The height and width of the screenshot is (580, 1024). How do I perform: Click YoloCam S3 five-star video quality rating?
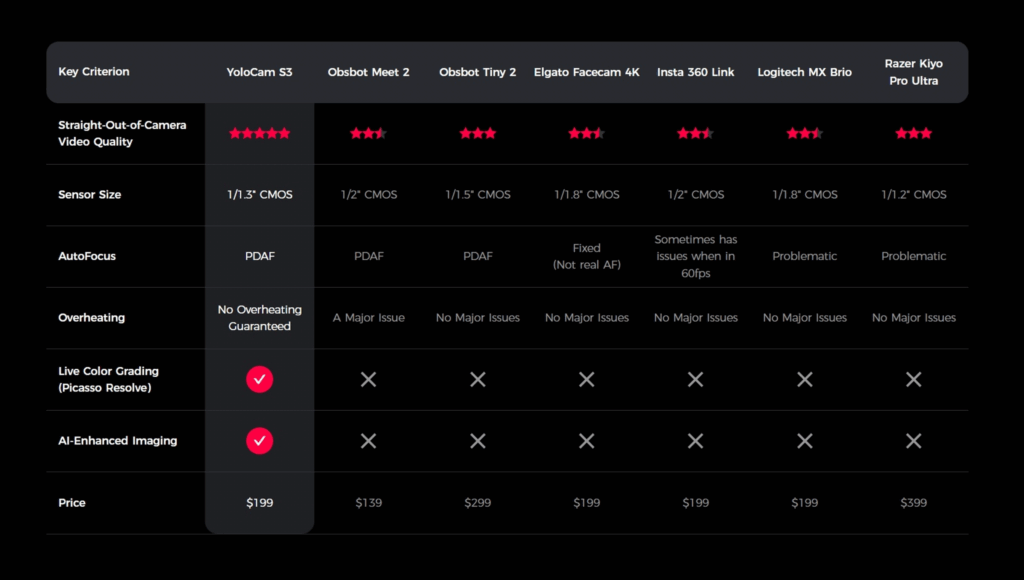259,133
